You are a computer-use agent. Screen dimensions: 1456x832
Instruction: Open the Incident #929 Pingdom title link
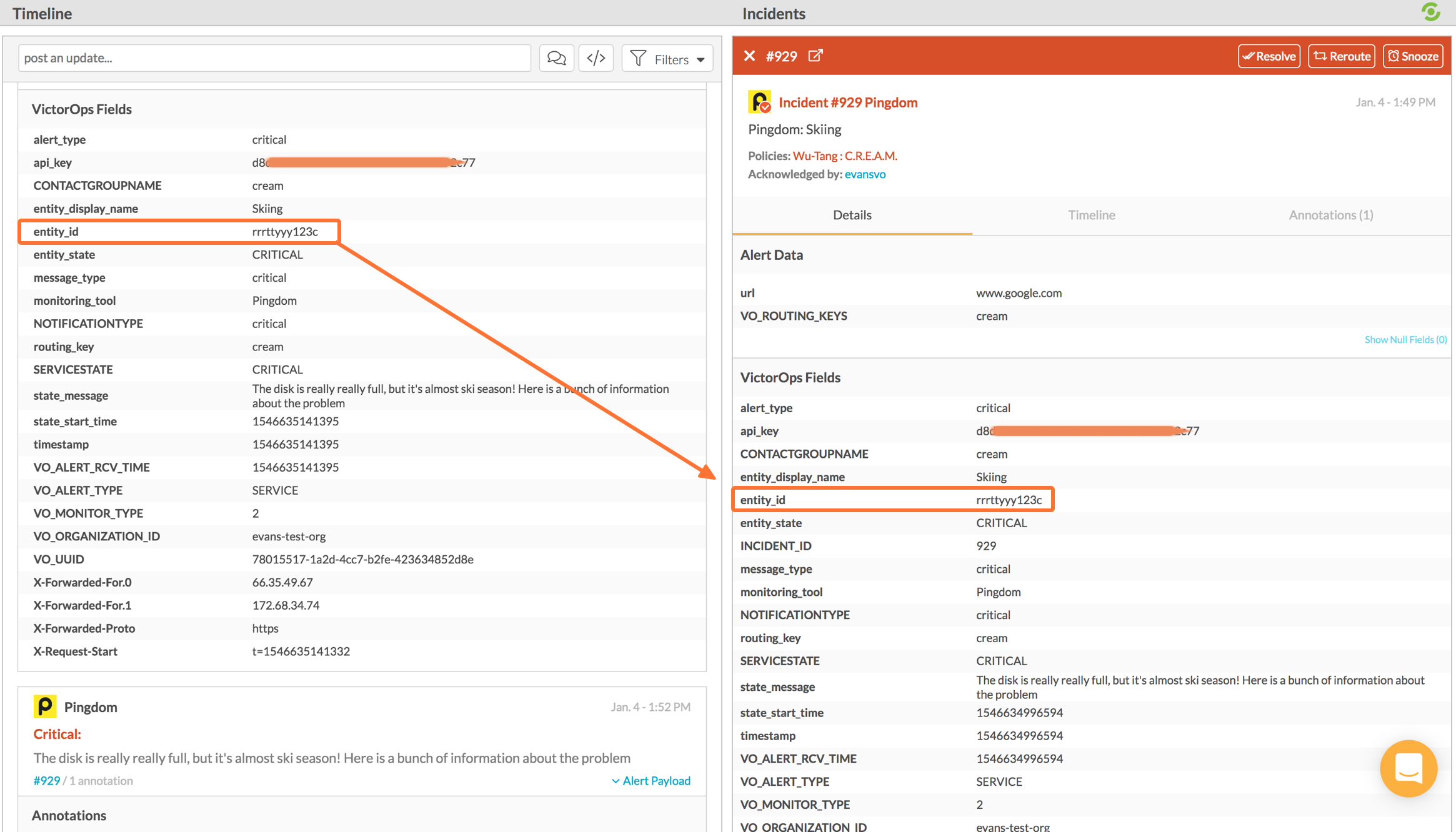pyautogui.click(x=848, y=102)
